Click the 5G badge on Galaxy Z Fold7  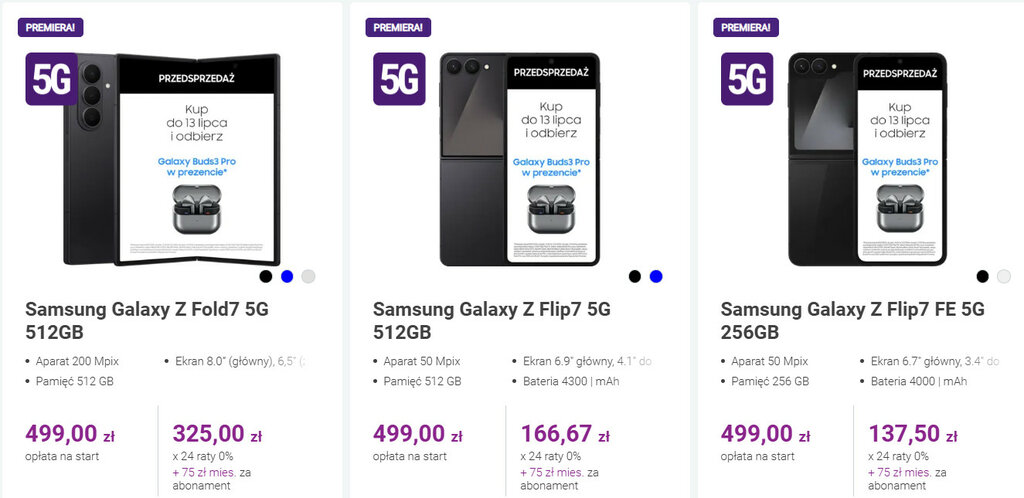51,79
